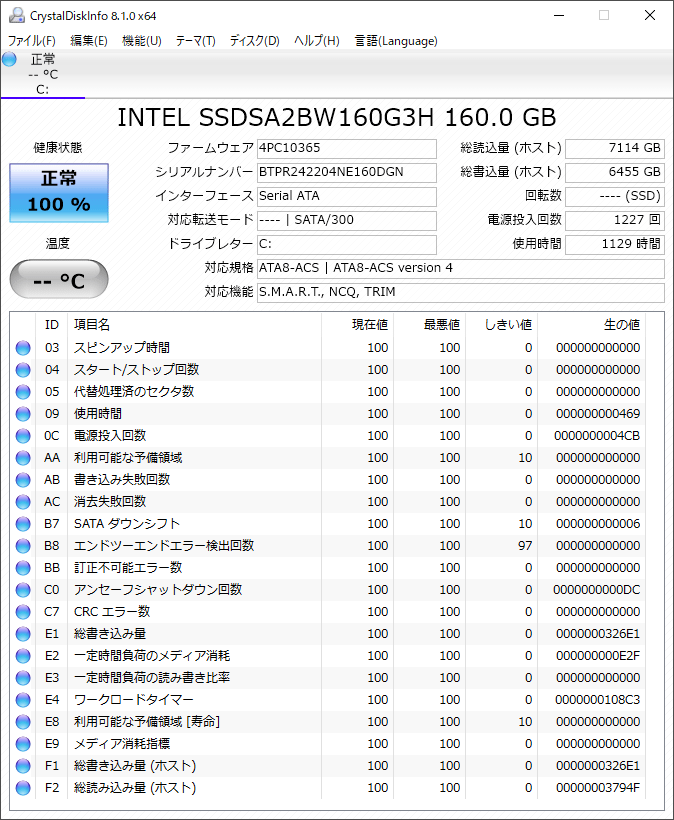This screenshot has width=674, height=820.
Task: Click the ID column header
Action: 52,325
